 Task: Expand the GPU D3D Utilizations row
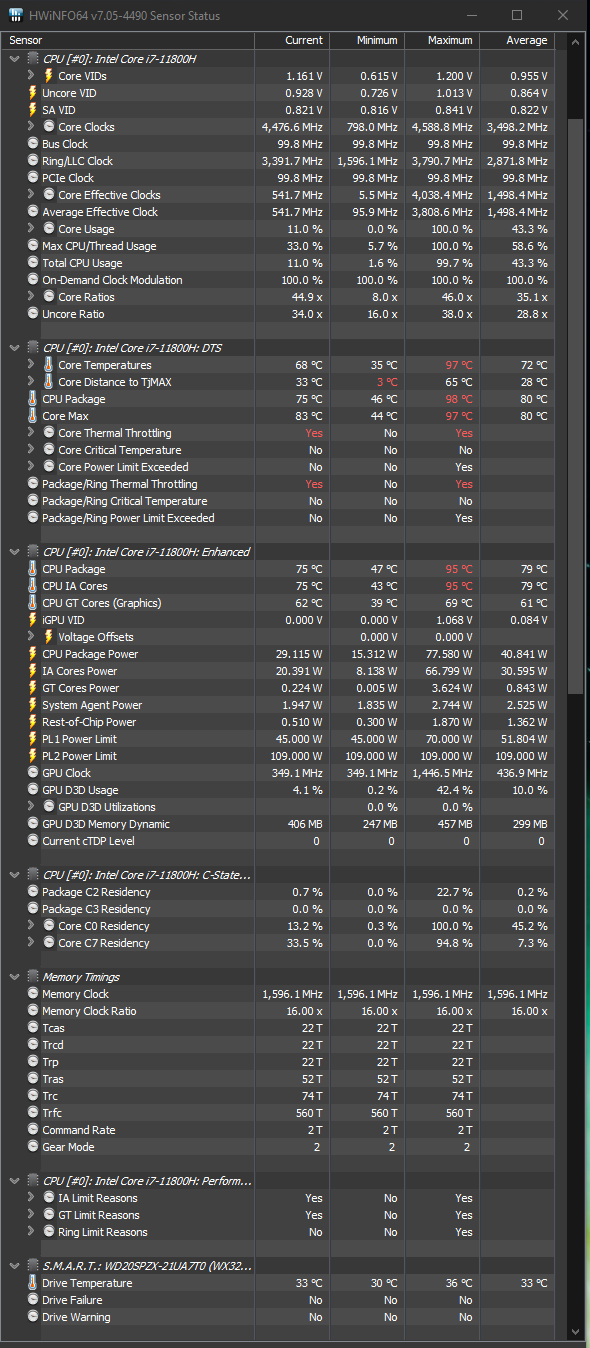[x=31, y=807]
